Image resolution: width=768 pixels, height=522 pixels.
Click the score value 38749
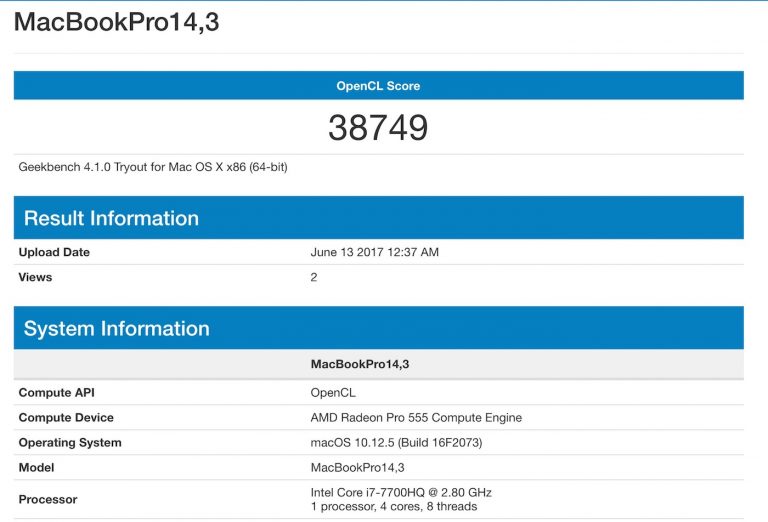pyautogui.click(x=378, y=128)
